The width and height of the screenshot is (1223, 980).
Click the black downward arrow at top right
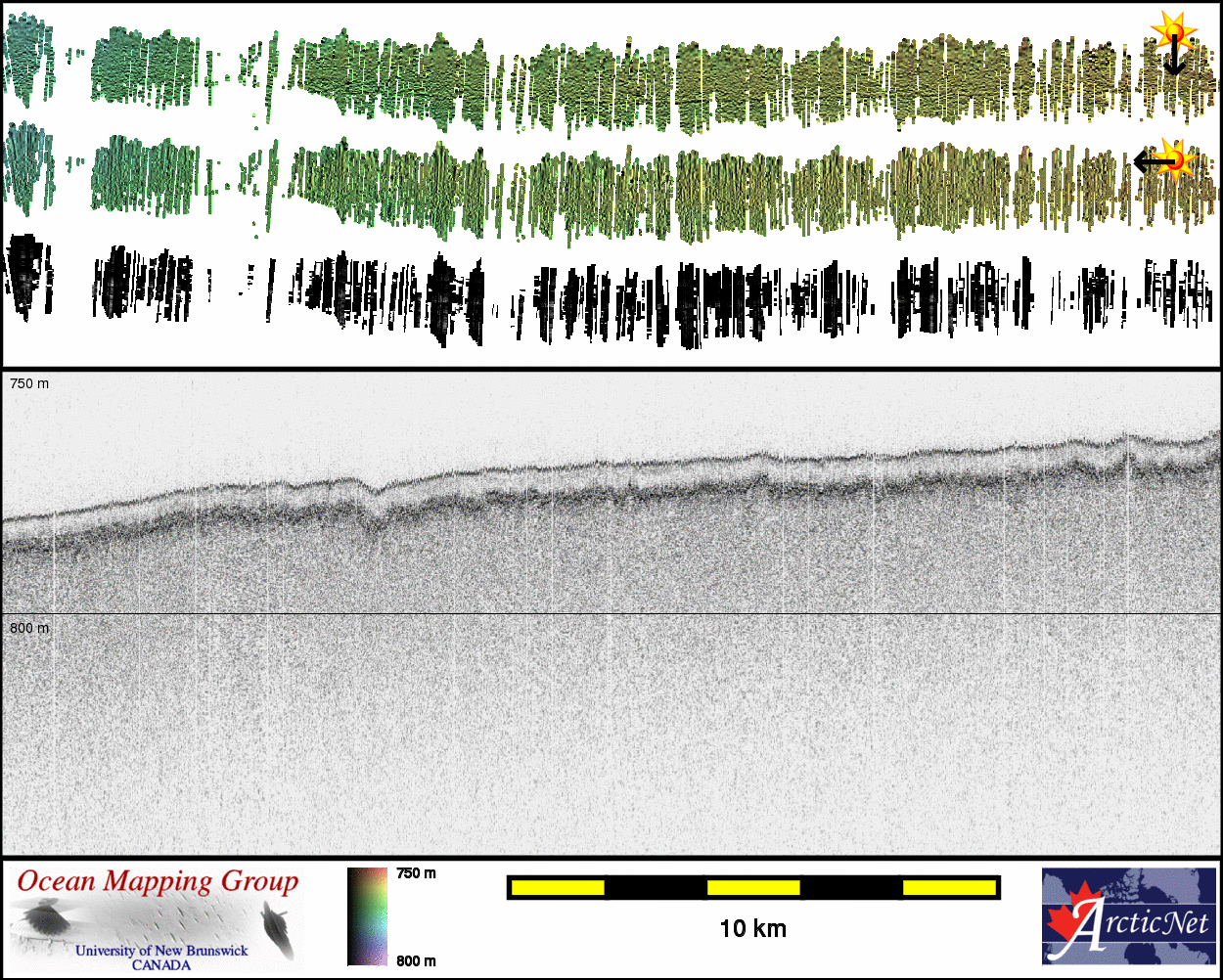coord(1173,61)
